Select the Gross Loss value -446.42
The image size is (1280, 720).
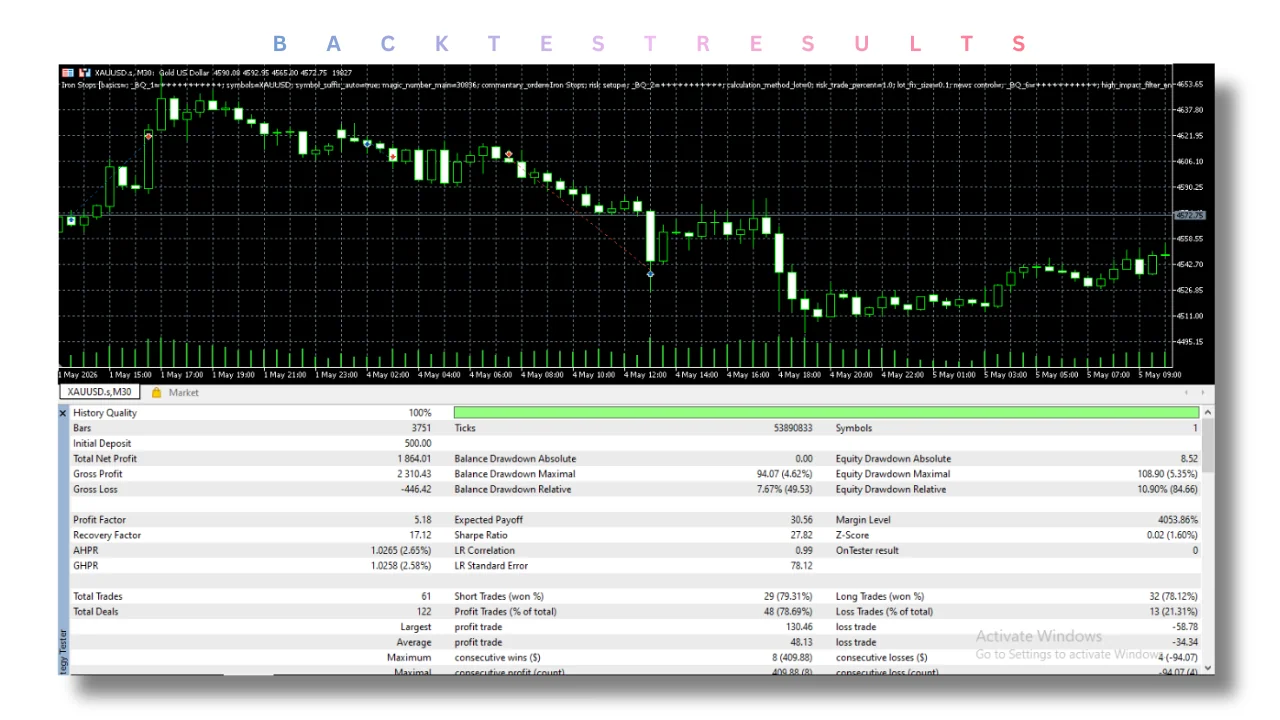(x=415, y=489)
